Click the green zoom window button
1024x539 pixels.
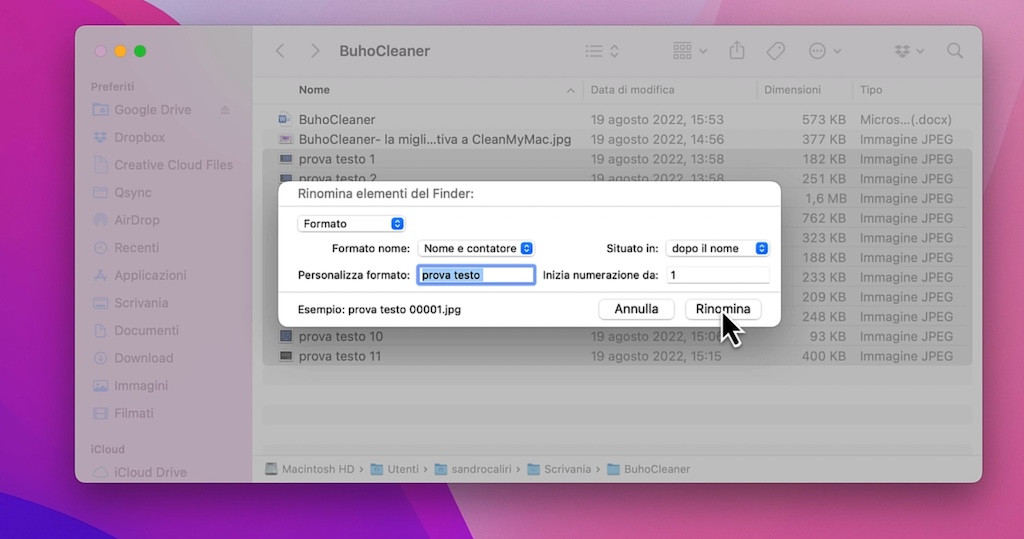tap(140, 51)
